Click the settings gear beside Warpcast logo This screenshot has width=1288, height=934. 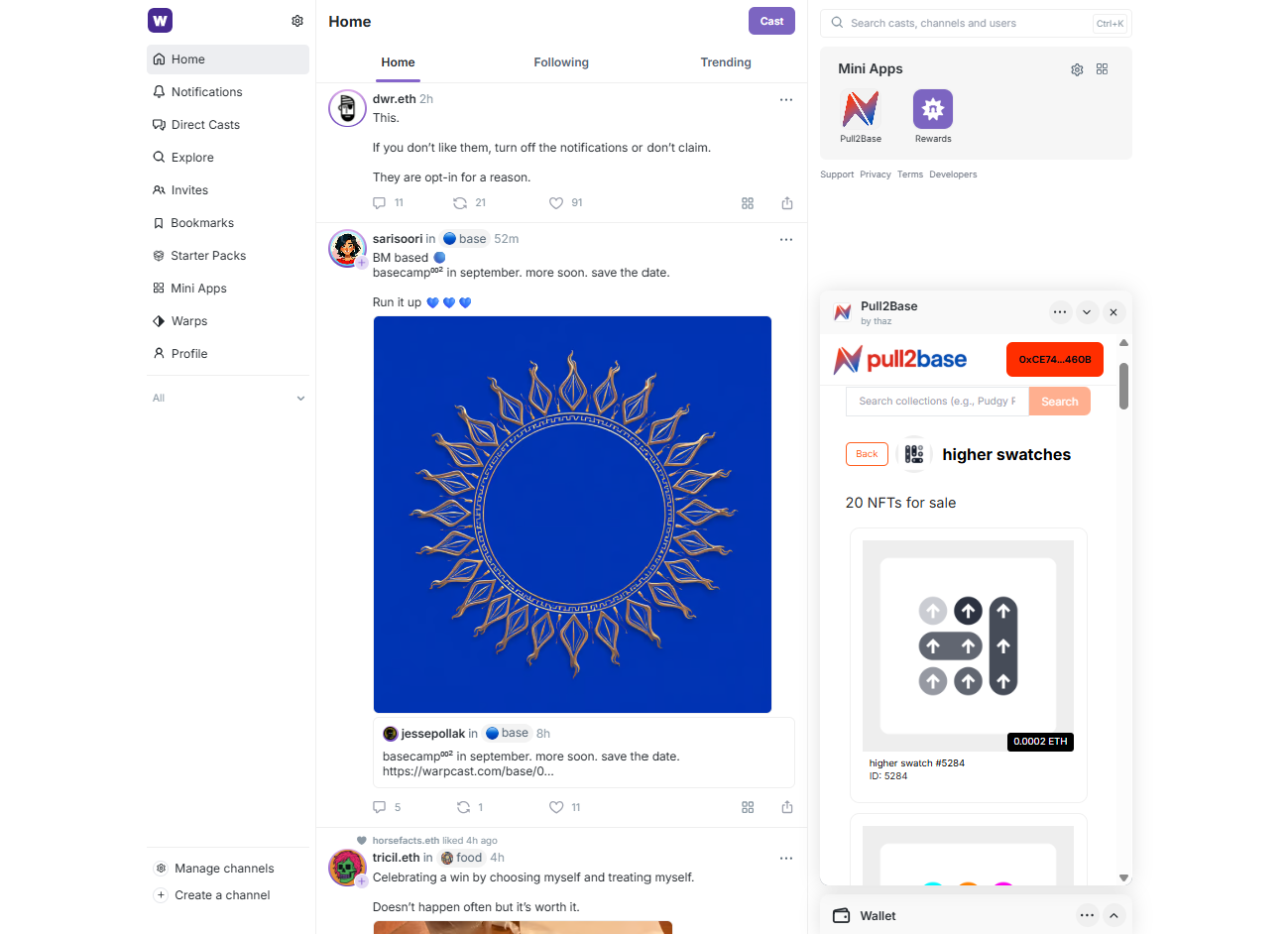(297, 21)
